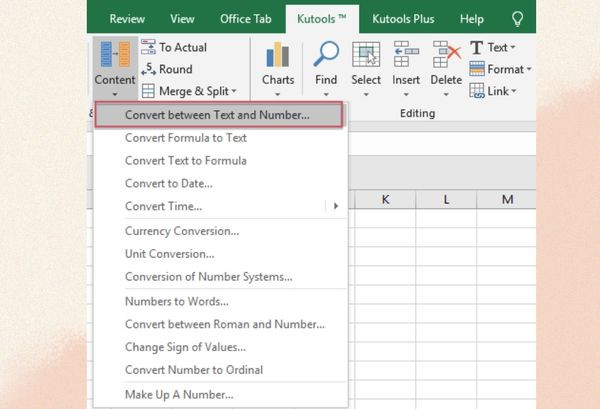Click the To Actual icon

point(148,47)
